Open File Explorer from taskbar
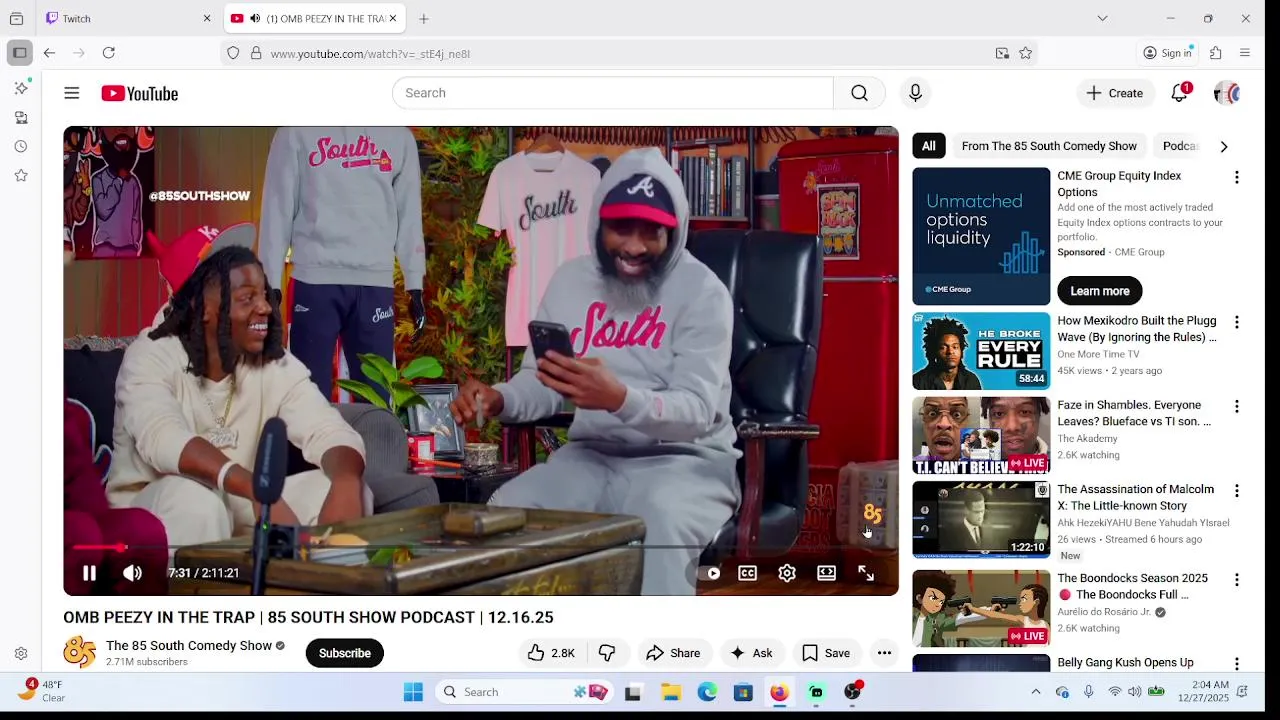 point(671,692)
